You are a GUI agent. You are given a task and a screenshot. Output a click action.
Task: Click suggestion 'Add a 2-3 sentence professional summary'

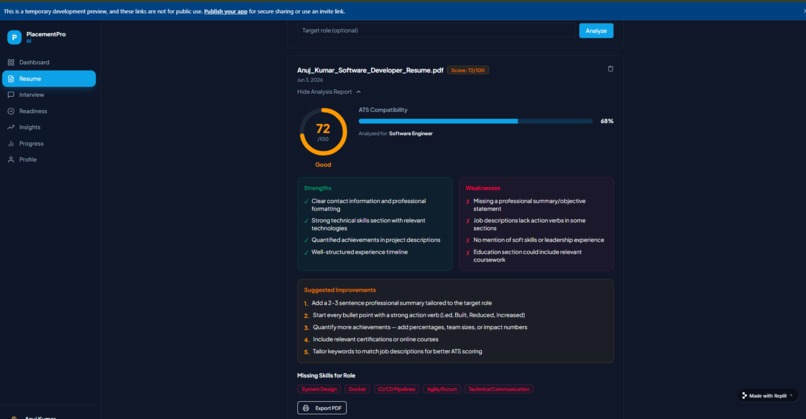click(x=401, y=303)
